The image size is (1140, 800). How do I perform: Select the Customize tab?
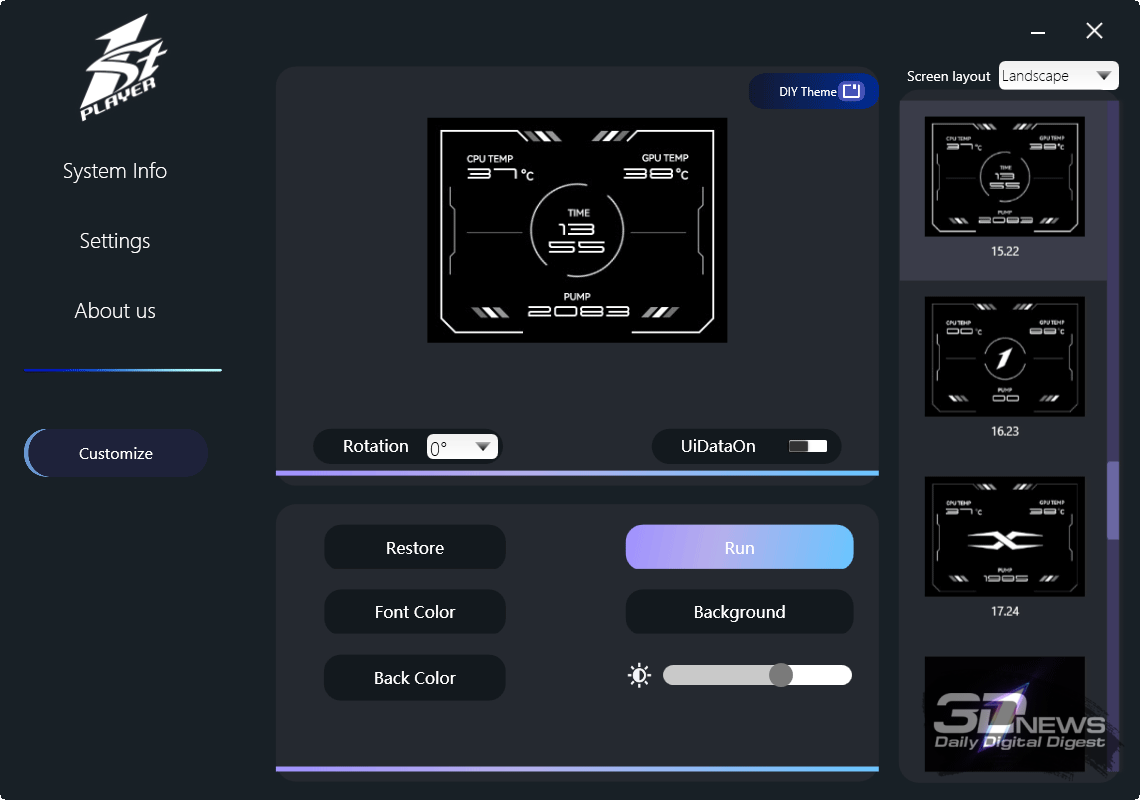tap(116, 453)
